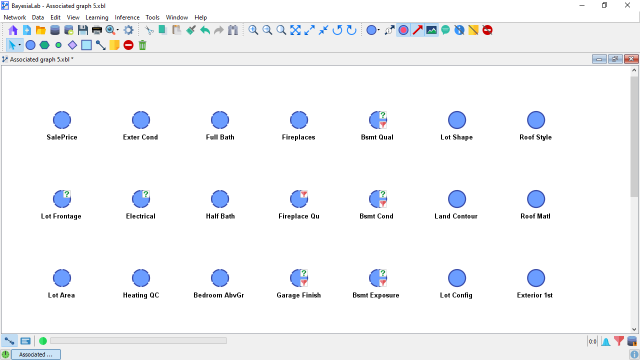Click the green paintbrush icon
The height and width of the screenshot is (360, 640).
pos(191,30)
